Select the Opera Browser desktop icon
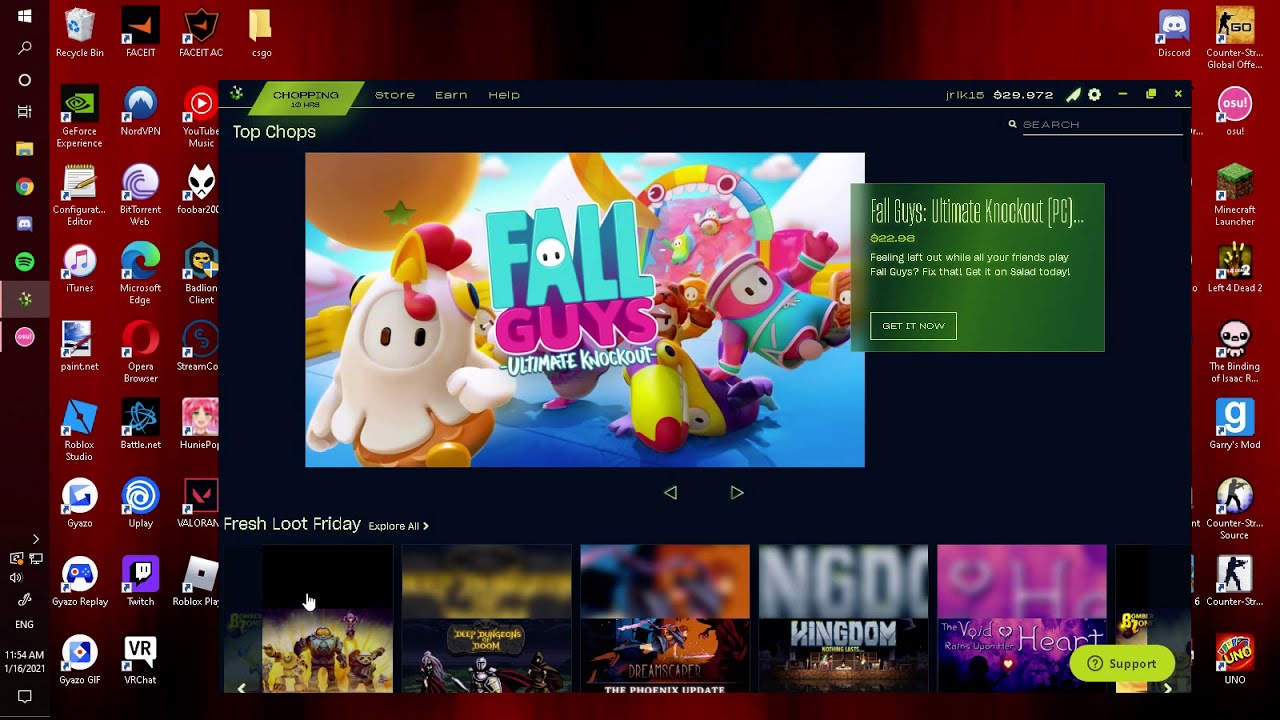 click(140, 352)
